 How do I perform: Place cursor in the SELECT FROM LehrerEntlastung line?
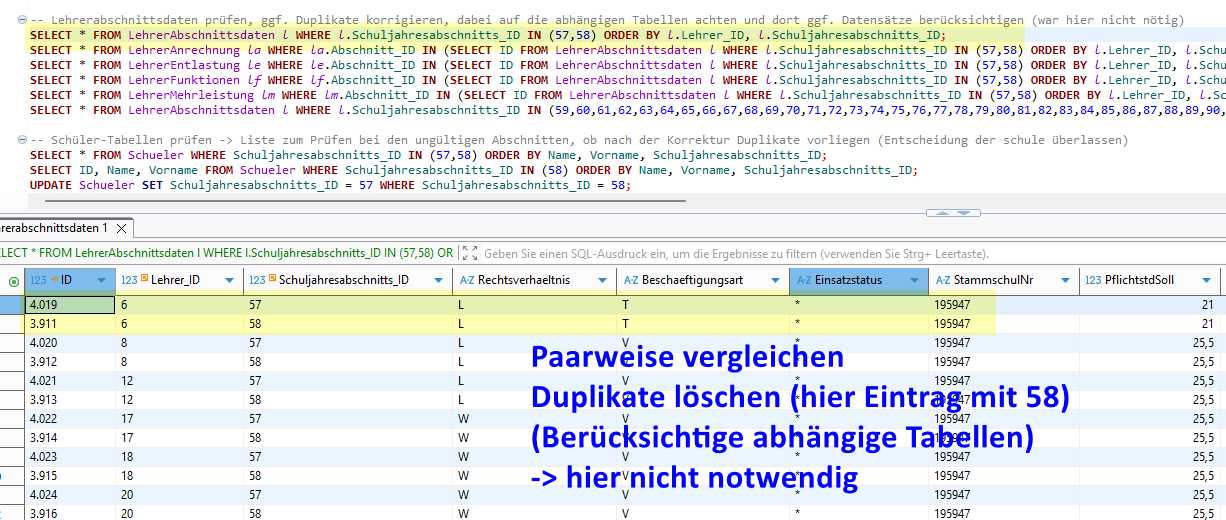click(x=627, y=65)
